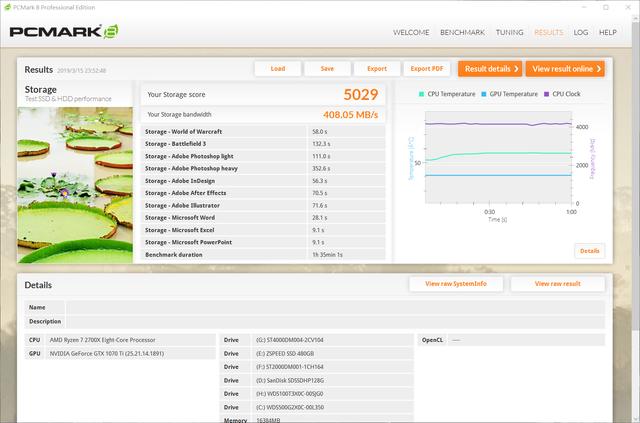This screenshot has height=423, width=640.
Task: Click the GPU Temperature legend swatch
Action: point(484,94)
